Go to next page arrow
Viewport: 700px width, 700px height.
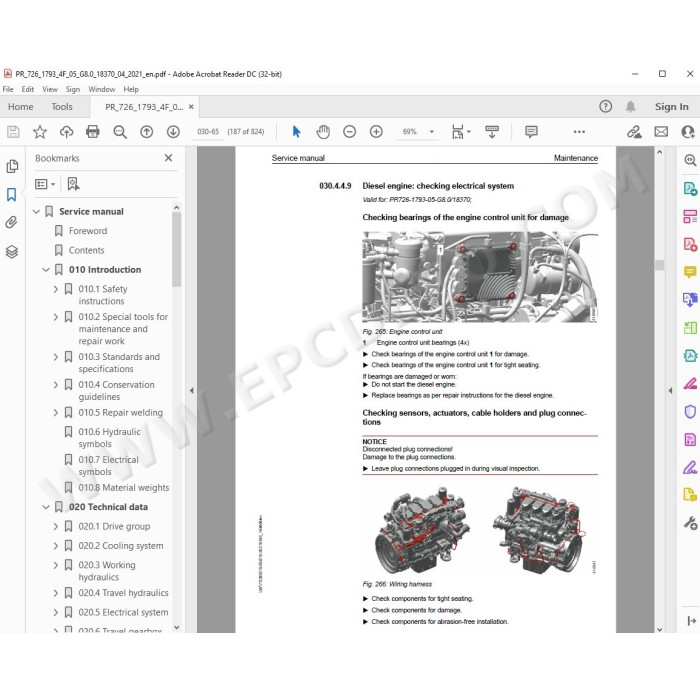pyautogui.click(x=173, y=132)
